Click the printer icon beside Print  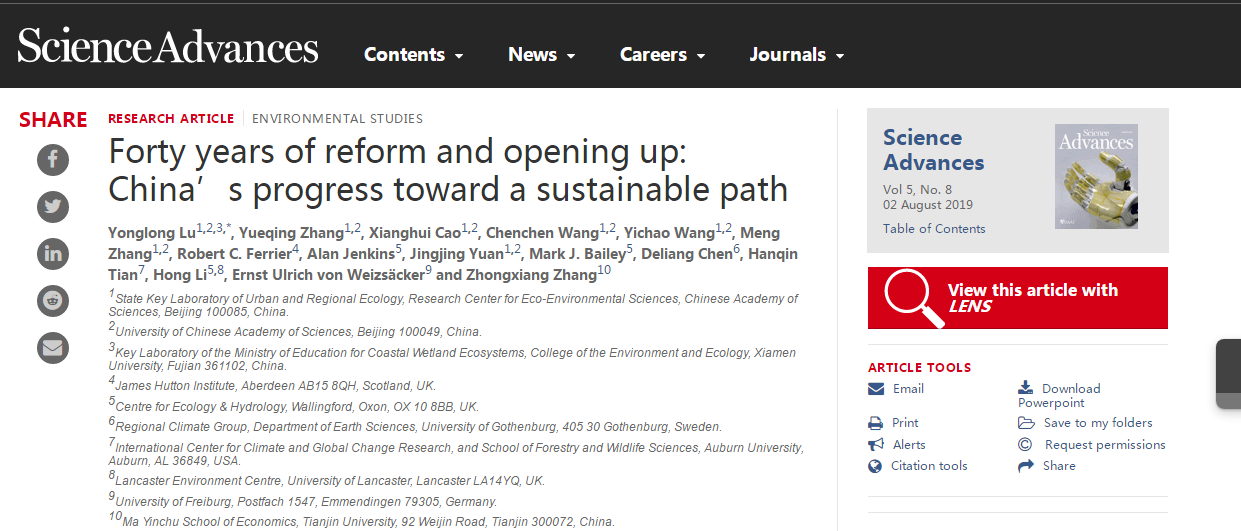[876, 423]
